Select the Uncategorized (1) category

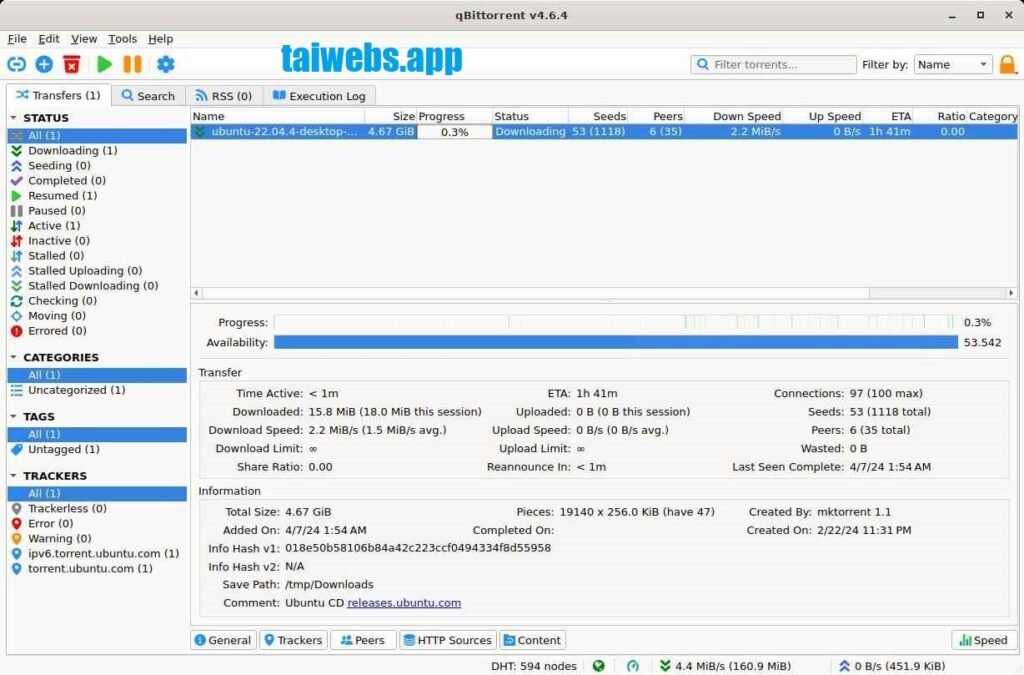pyautogui.click(x=97, y=390)
